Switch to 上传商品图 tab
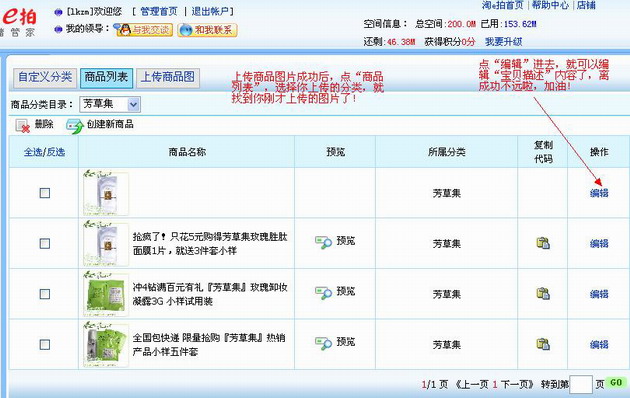The image size is (630, 398). point(168,77)
